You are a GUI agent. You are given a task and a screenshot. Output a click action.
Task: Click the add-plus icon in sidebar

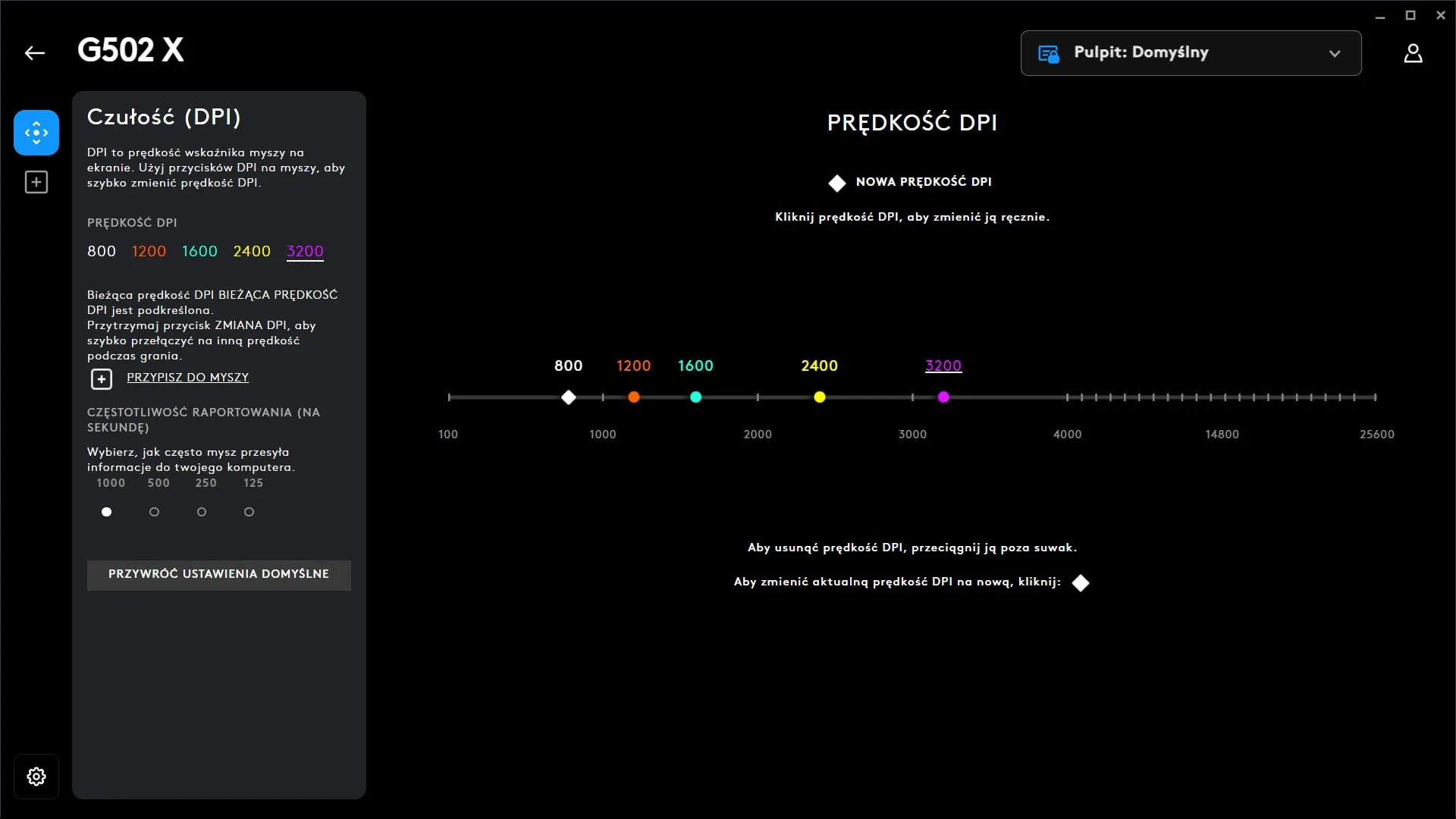(x=36, y=182)
